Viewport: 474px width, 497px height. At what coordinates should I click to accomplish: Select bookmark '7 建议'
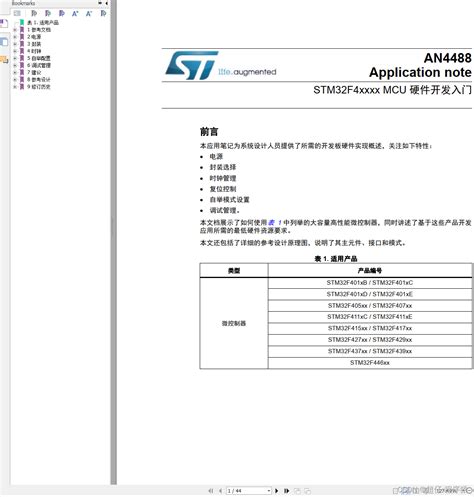coord(34,72)
